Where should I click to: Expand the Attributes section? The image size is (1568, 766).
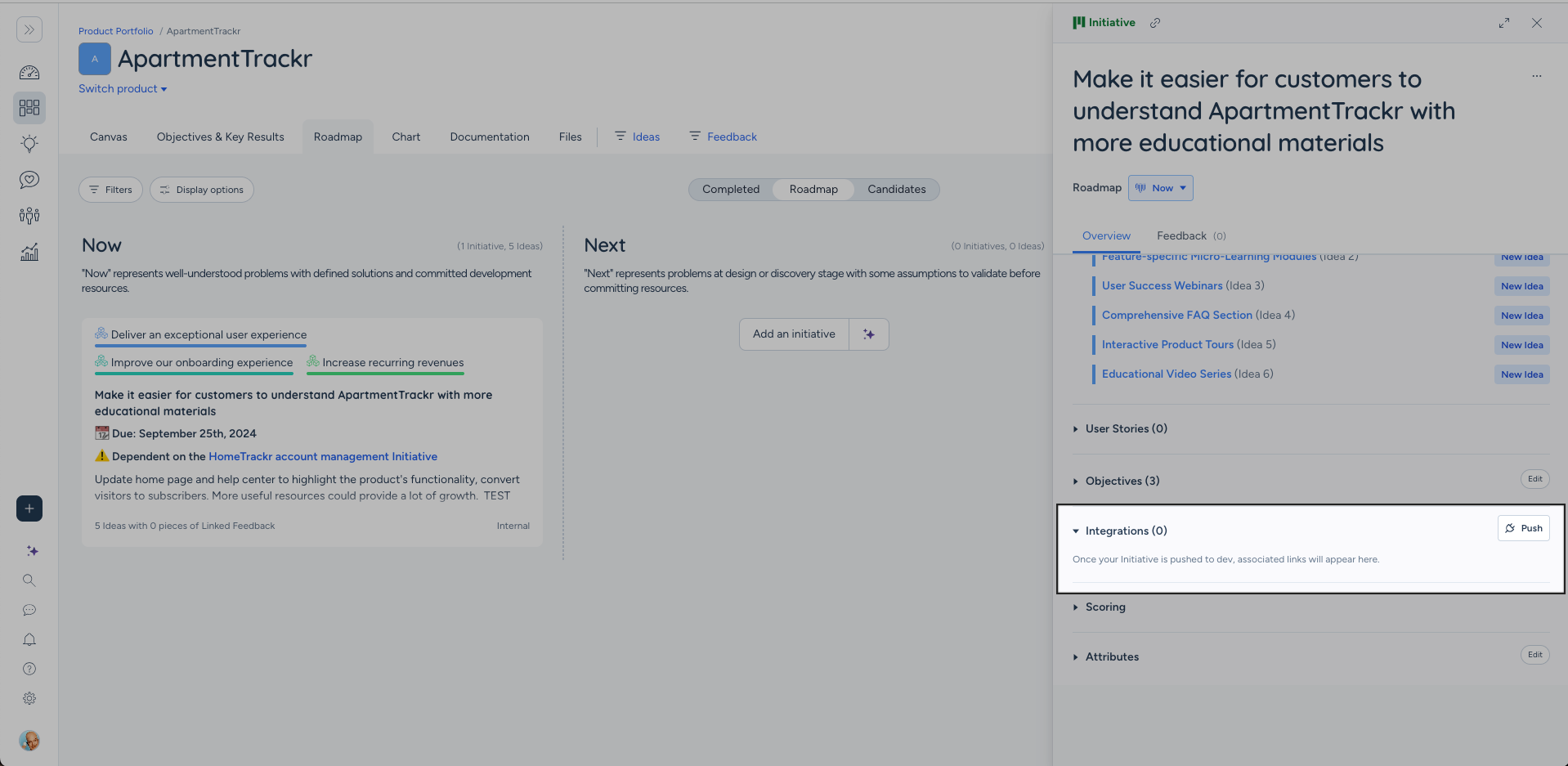click(x=1106, y=656)
